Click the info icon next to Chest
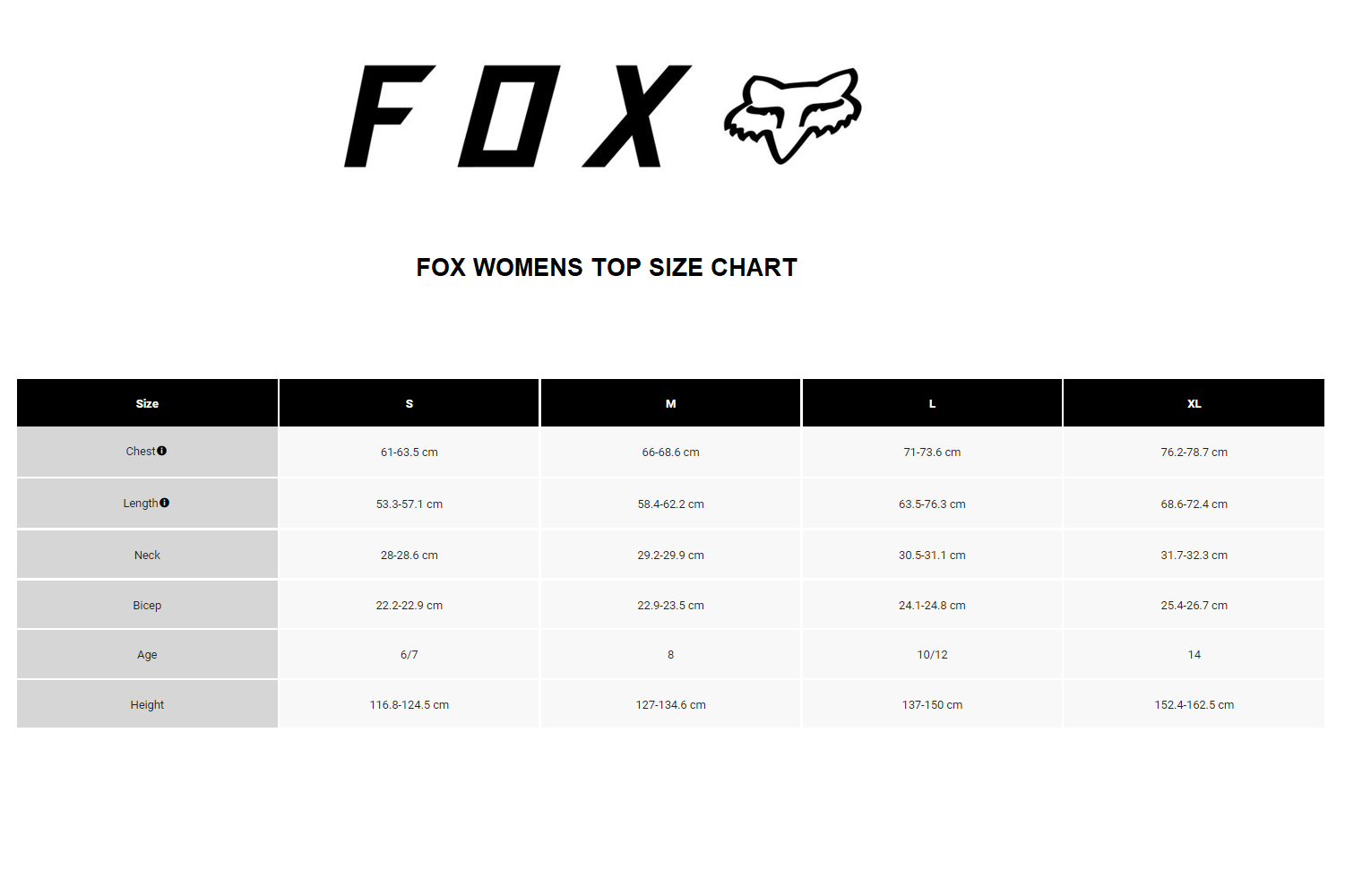The image size is (1345, 896). click(161, 451)
